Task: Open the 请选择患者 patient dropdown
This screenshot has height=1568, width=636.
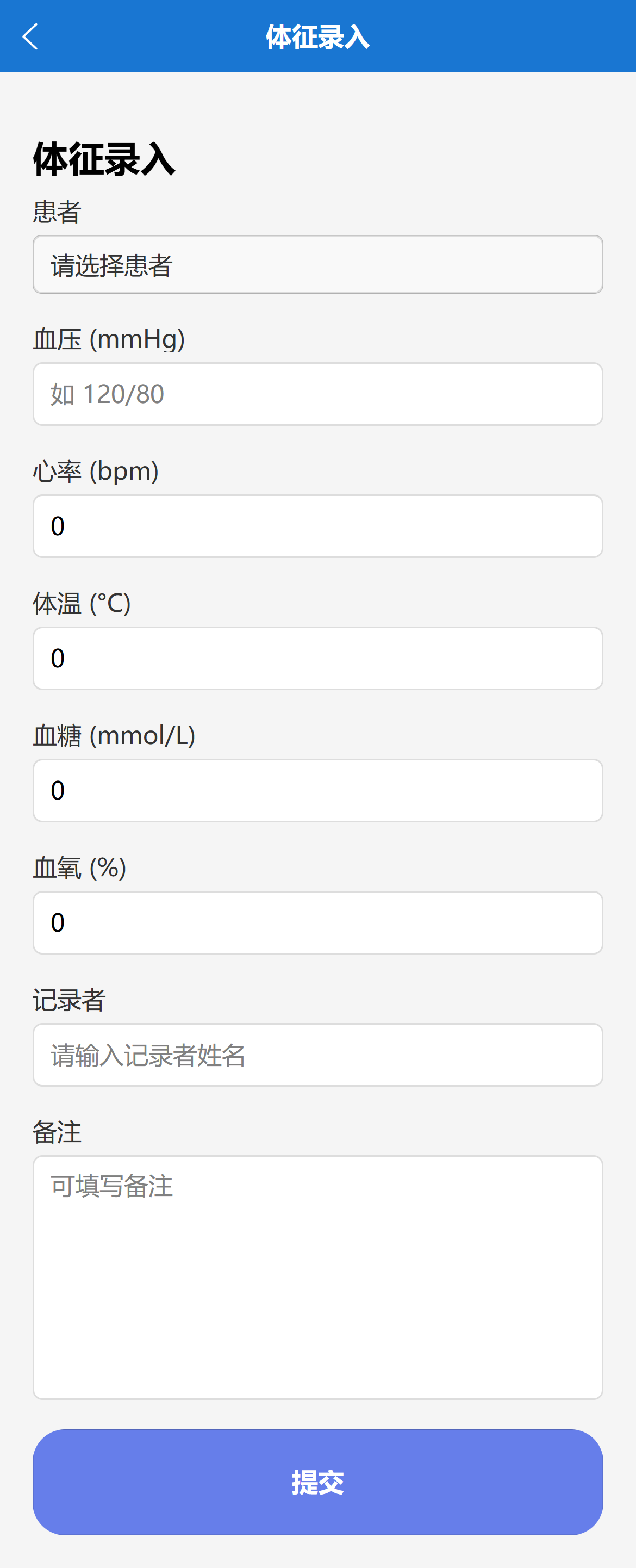Action: point(317,265)
